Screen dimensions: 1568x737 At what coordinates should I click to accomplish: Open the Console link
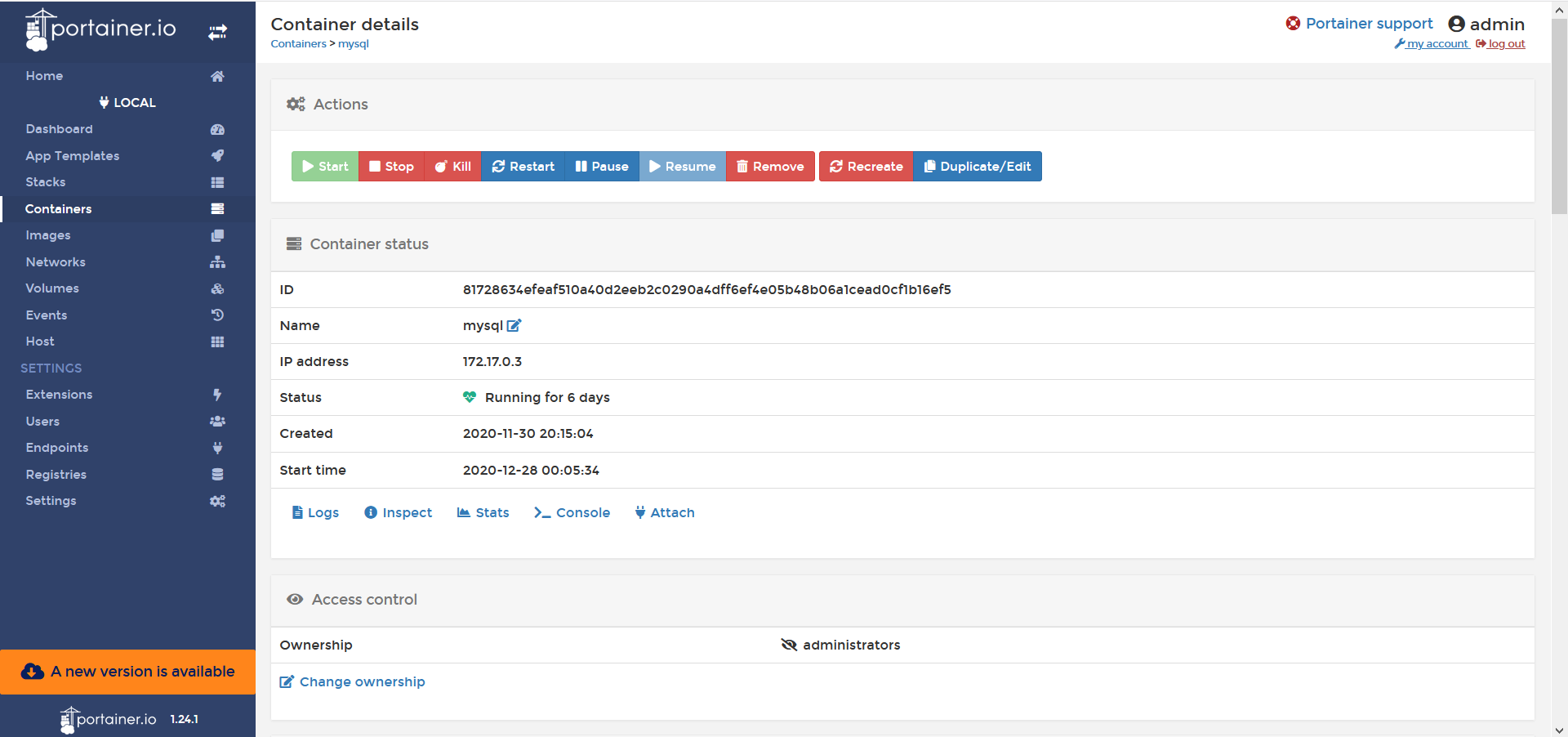572,512
